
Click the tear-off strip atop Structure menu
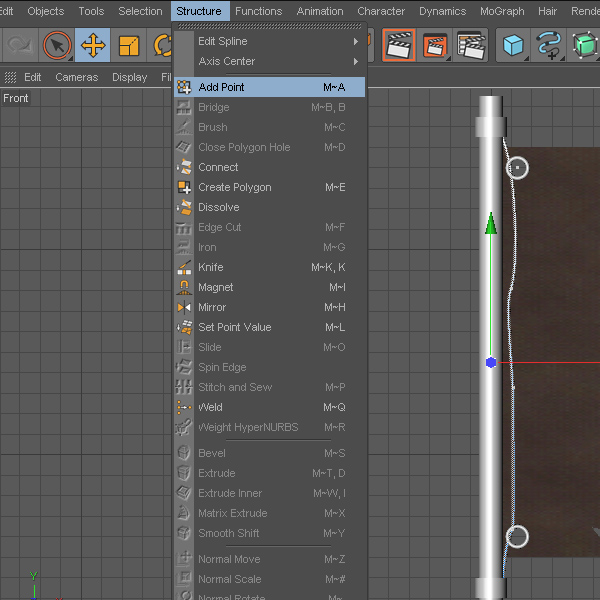tap(269, 26)
